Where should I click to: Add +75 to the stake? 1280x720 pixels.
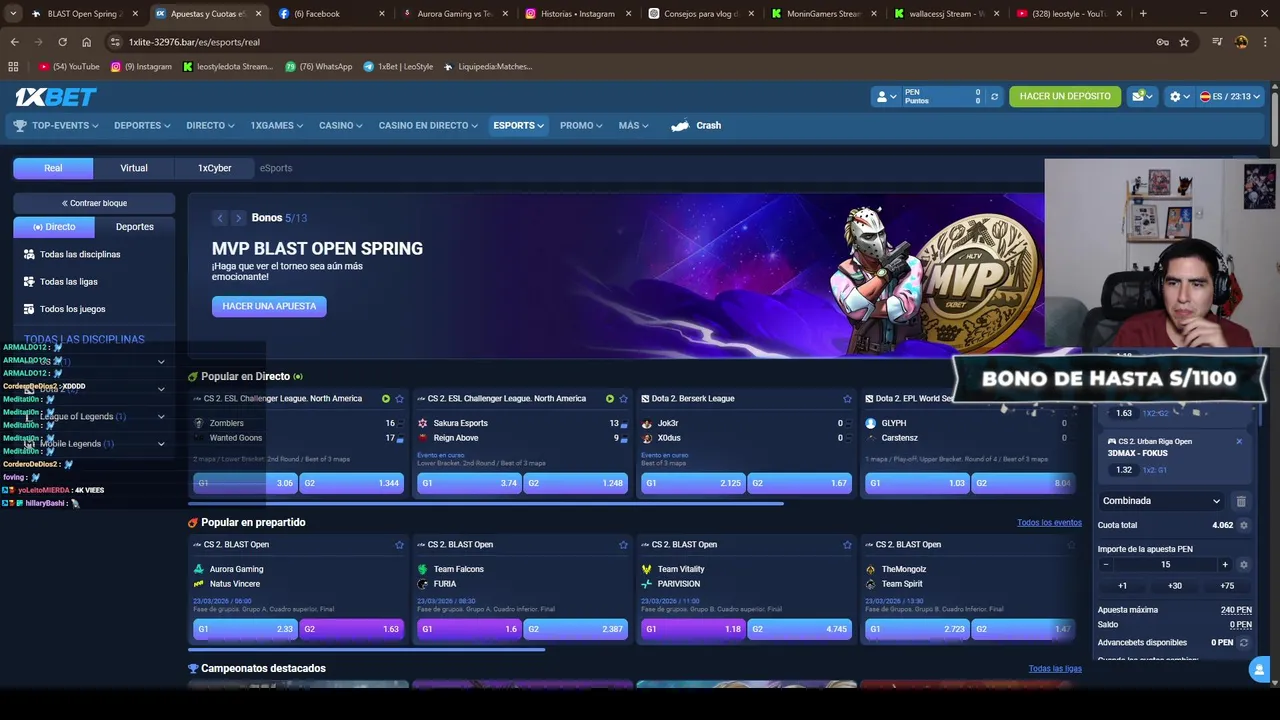click(1227, 586)
